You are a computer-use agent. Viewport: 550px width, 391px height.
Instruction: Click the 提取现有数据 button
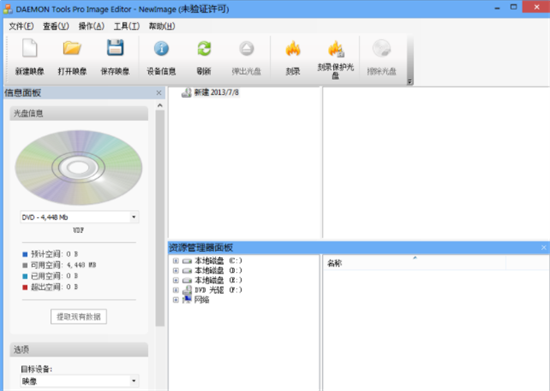point(79,317)
